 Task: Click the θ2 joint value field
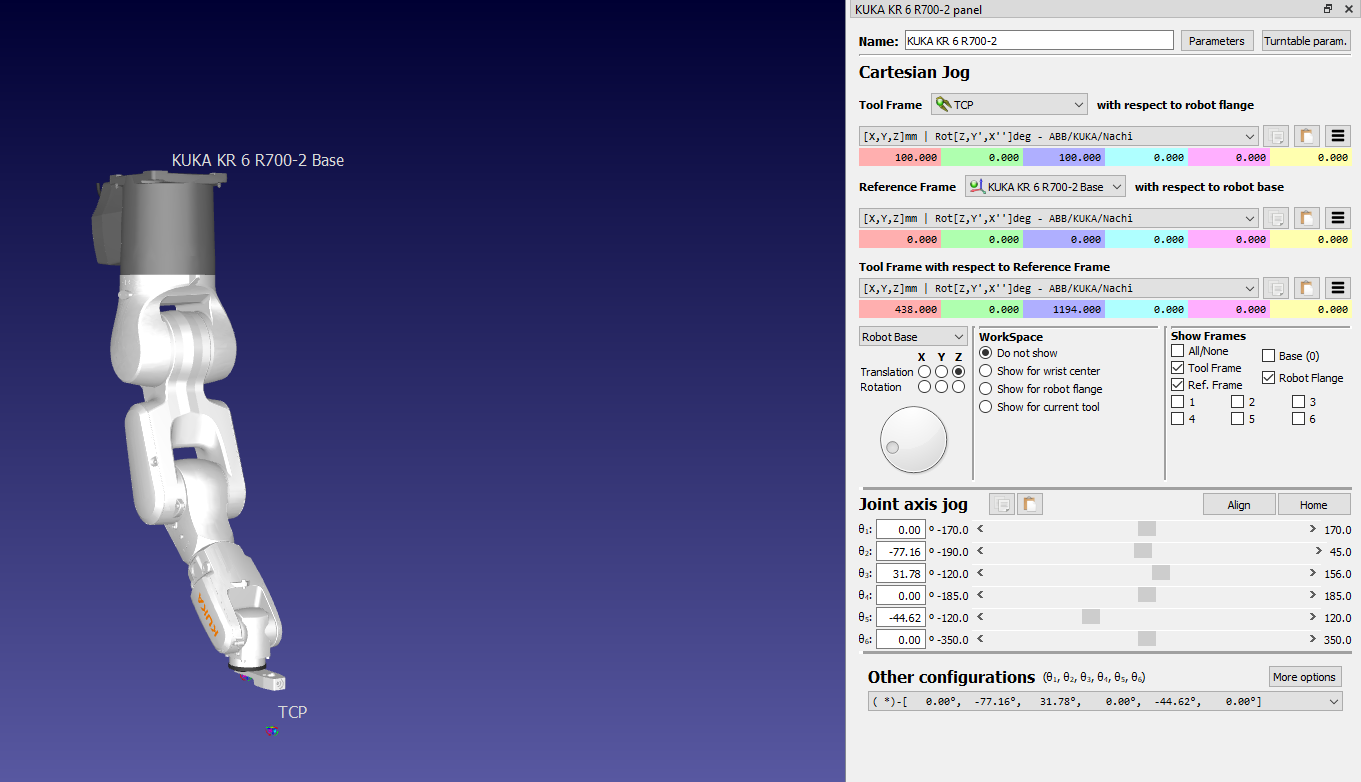click(x=900, y=552)
